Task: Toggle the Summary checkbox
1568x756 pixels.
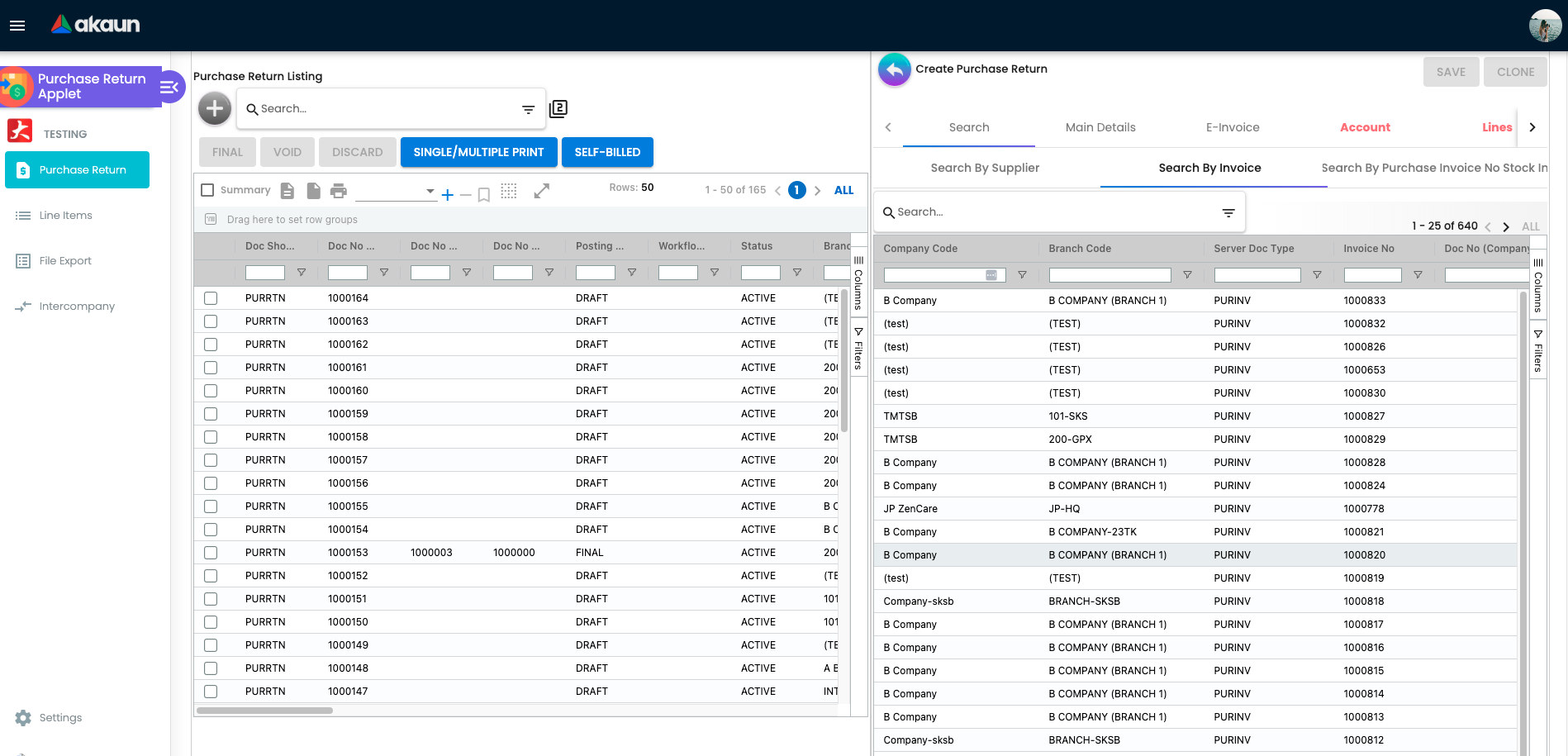Action: coord(208,190)
